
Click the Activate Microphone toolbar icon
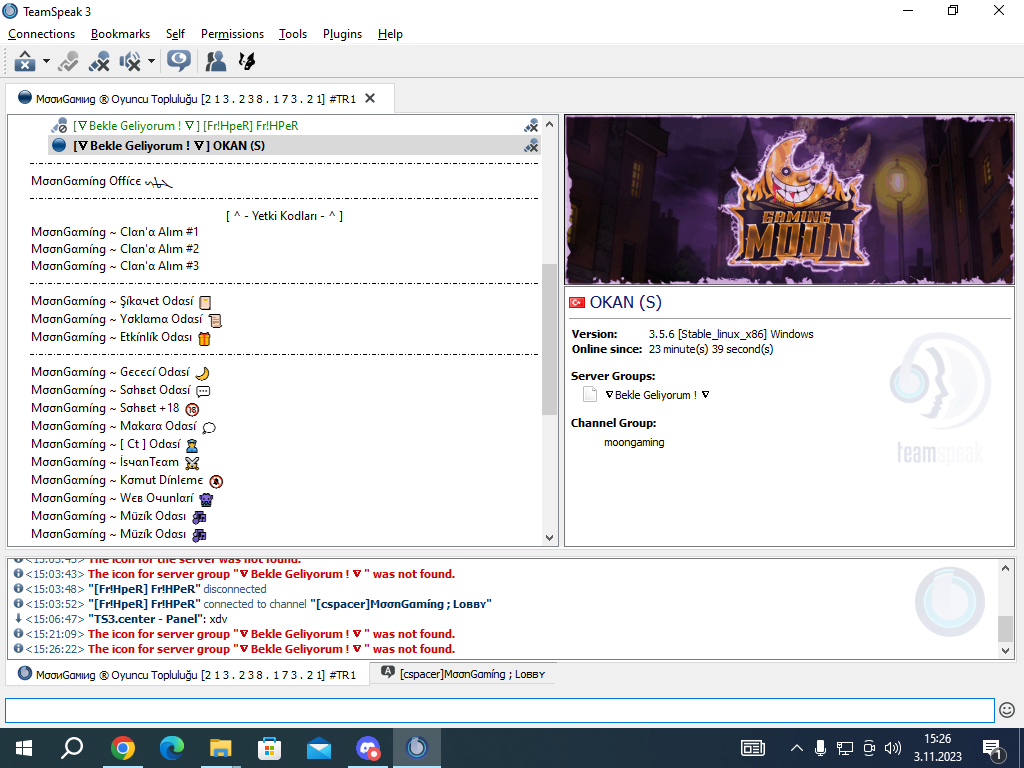tap(68, 61)
